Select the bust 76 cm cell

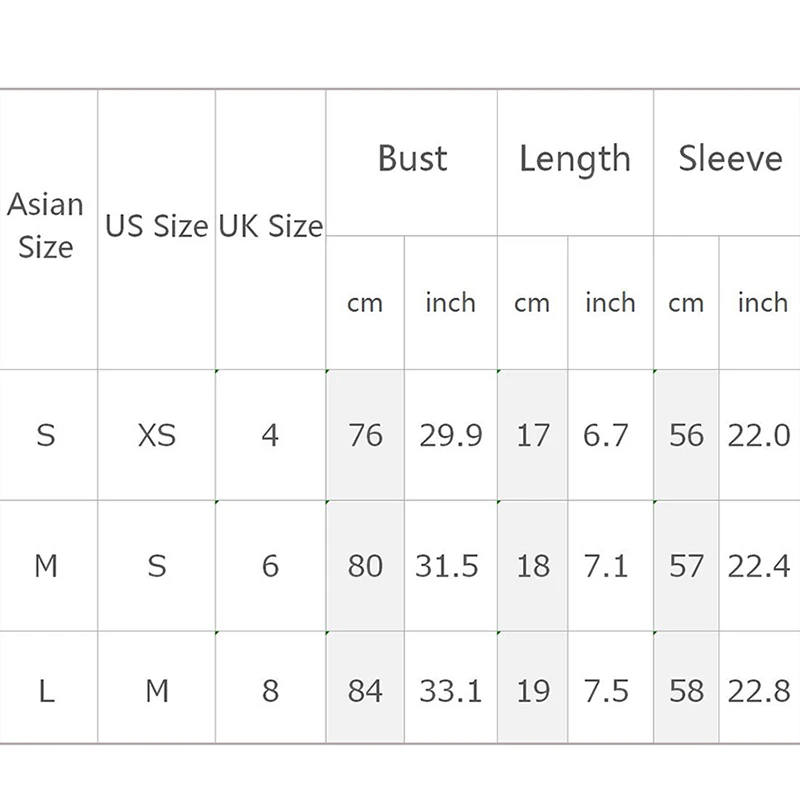(365, 435)
